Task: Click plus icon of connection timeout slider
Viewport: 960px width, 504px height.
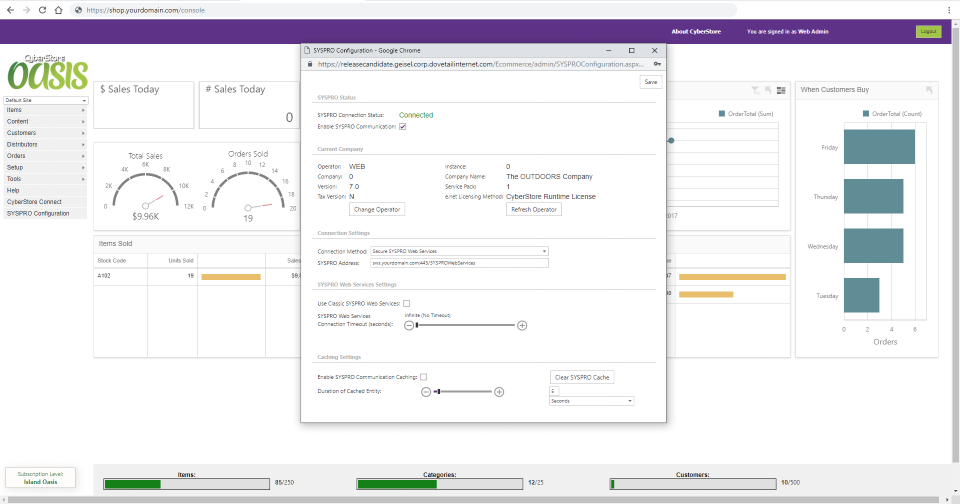Action: click(x=522, y=326)
